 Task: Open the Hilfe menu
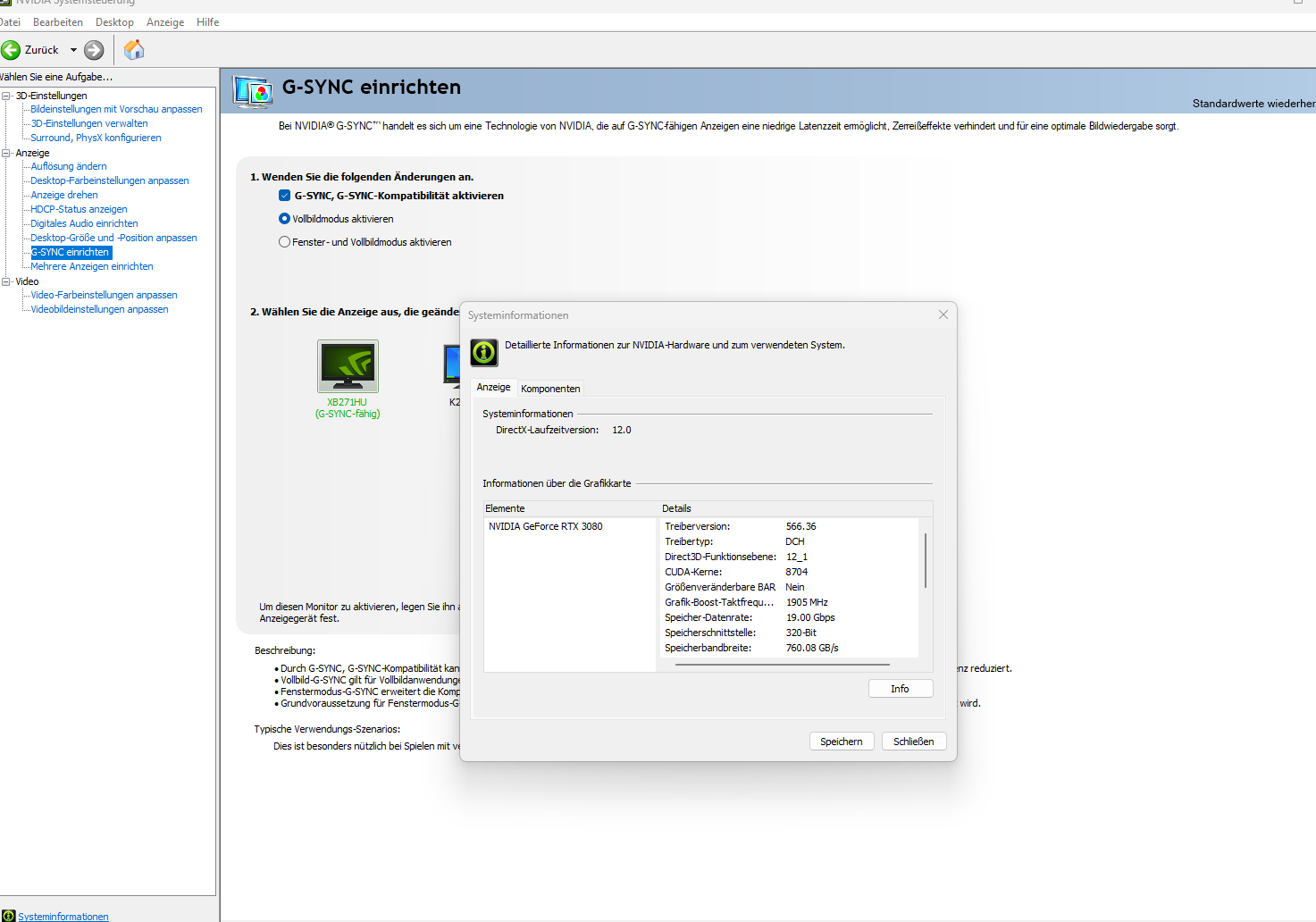pos(208,22)
